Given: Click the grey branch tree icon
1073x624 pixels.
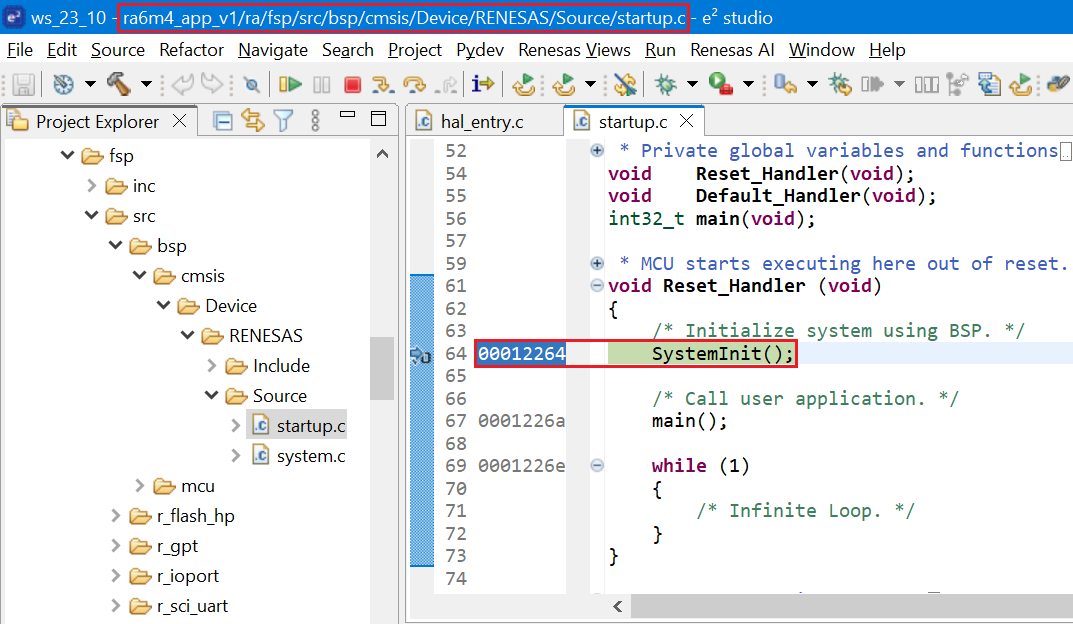Looking at the screenshot, I should (957, 85).
